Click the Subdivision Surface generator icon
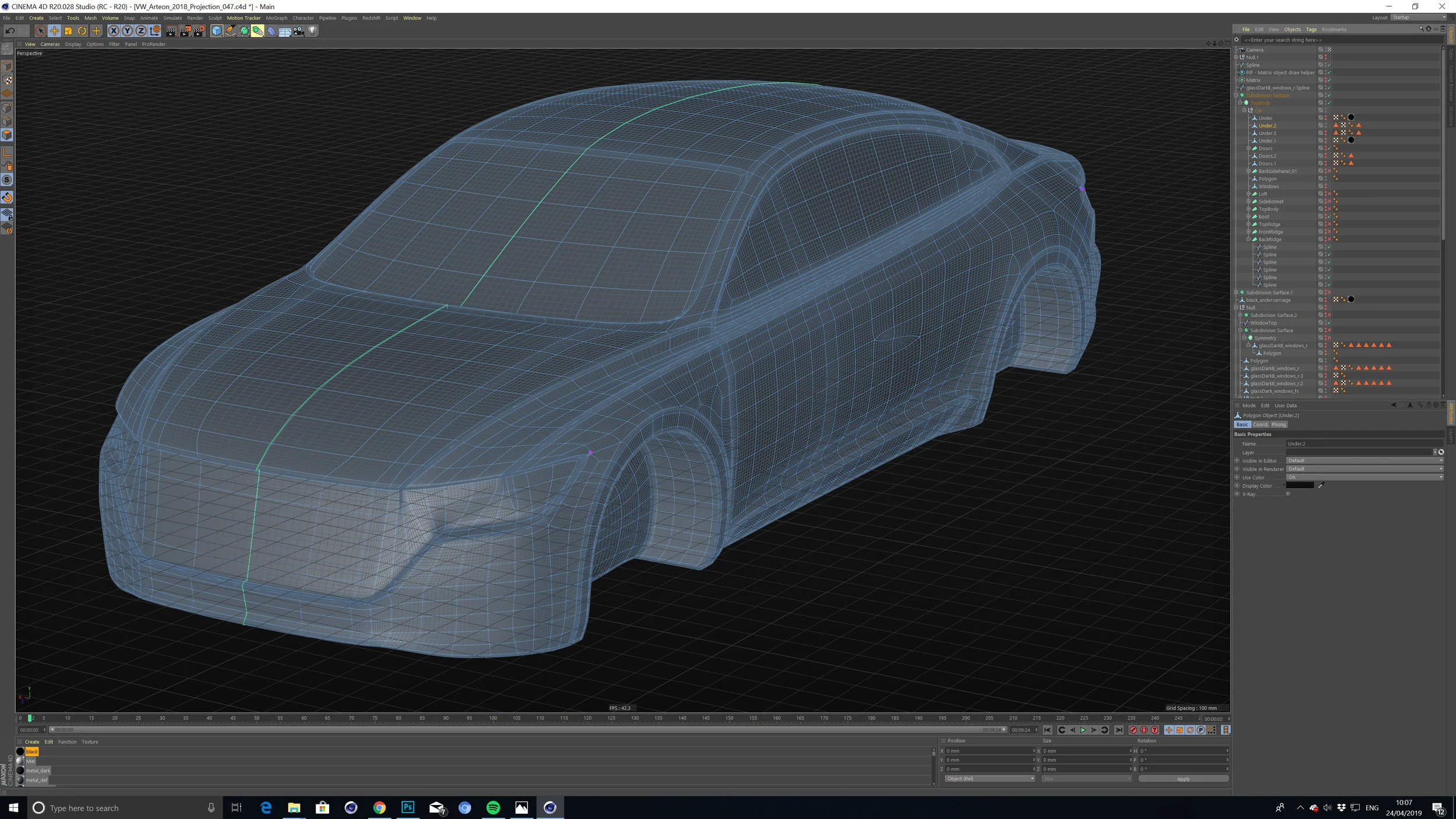This screenshot has height=819, width=1456. click(244, 31)
